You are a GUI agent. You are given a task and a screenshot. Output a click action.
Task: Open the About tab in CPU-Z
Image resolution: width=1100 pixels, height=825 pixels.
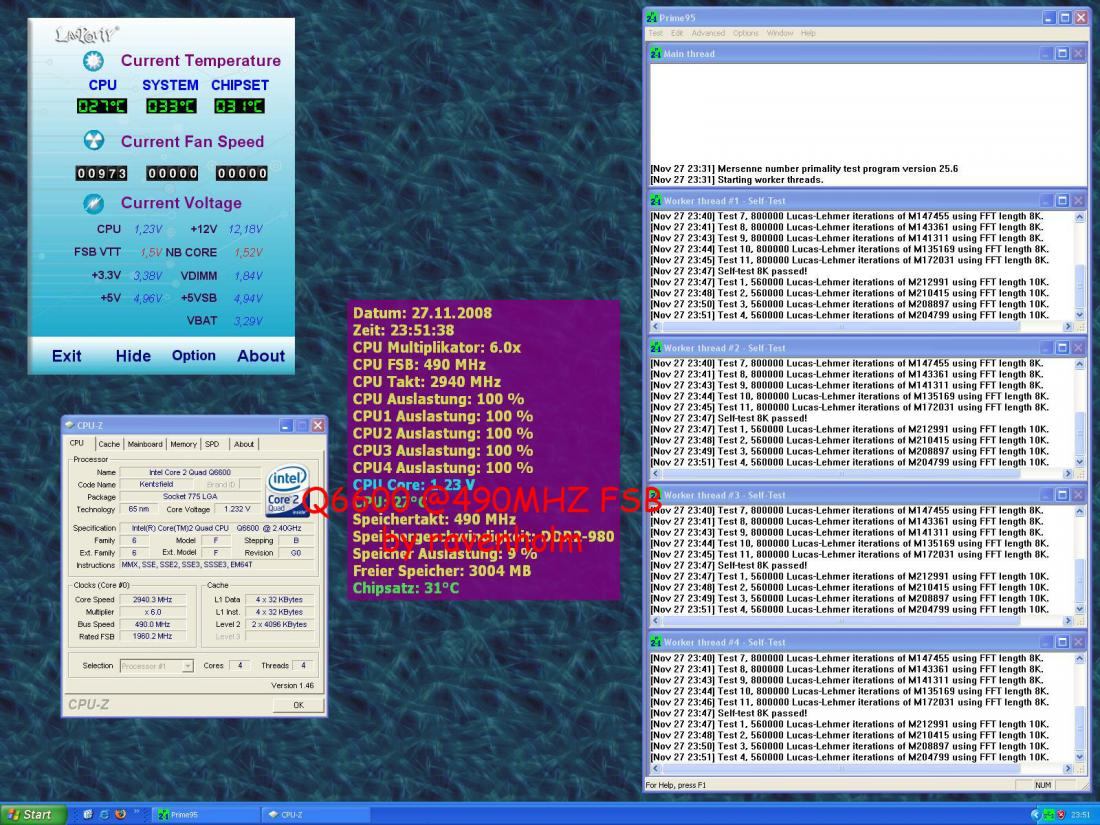point(243,444)
